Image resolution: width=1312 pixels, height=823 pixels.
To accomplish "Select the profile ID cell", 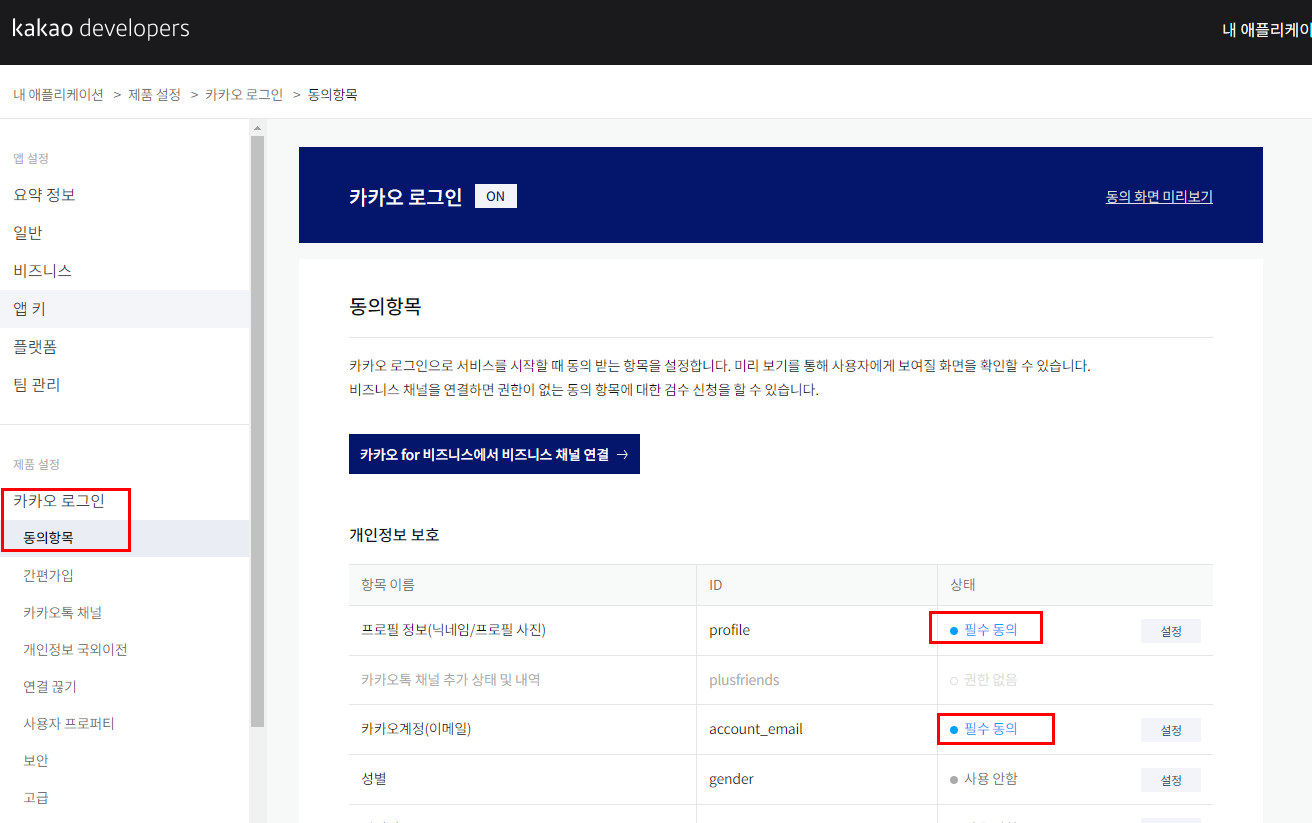I will 817,630.
